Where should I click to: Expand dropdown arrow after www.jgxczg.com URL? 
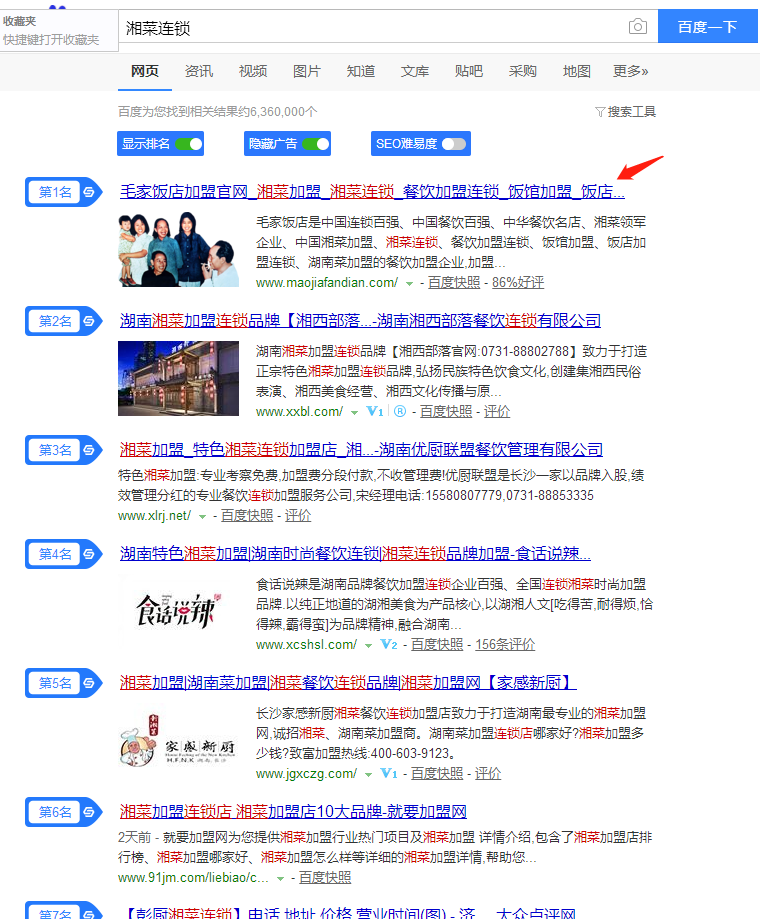coord(368,775)
